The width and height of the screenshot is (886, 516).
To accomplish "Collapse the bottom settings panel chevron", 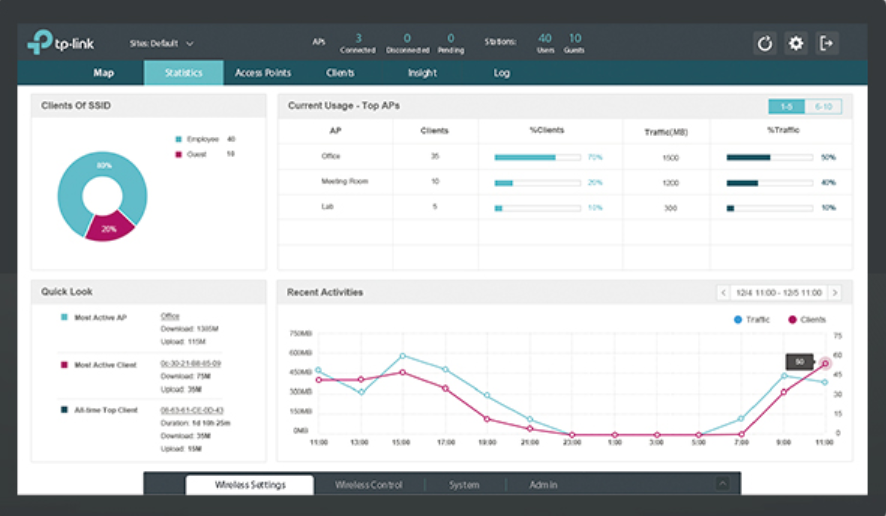I will click(x=722, y=484).
